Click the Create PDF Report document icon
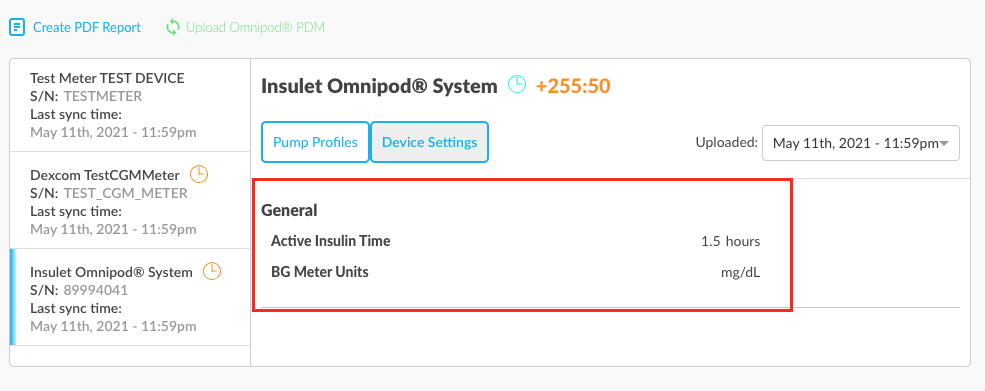 [x=17, y=28]
